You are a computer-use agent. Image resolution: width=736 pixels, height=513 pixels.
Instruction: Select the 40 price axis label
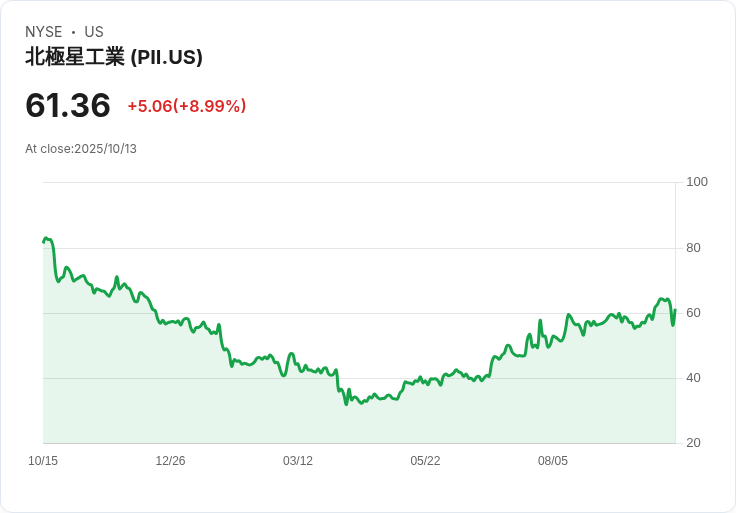pos(693,378)
